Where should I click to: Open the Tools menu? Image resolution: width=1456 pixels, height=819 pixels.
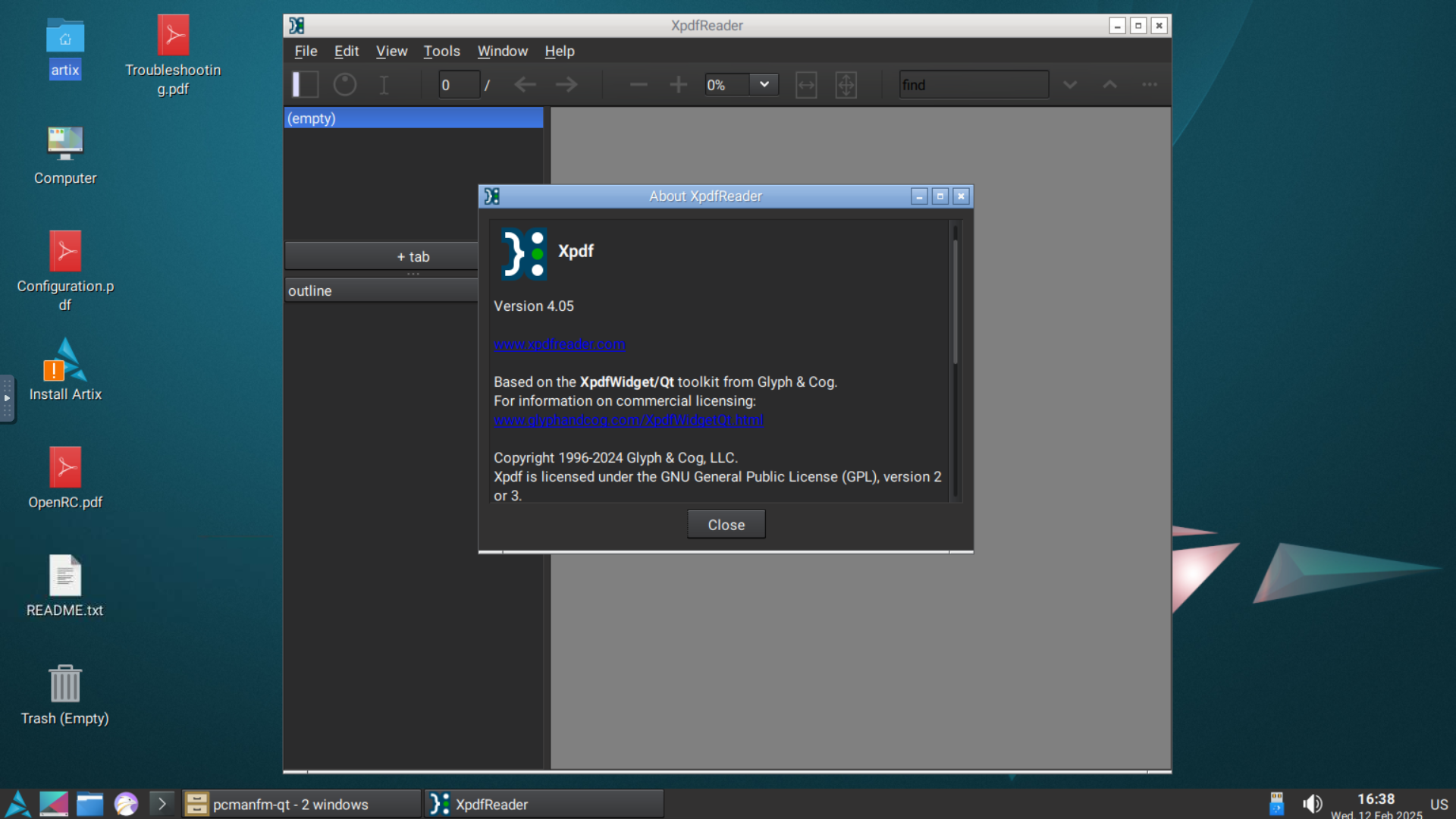click(x=441, y=51)
